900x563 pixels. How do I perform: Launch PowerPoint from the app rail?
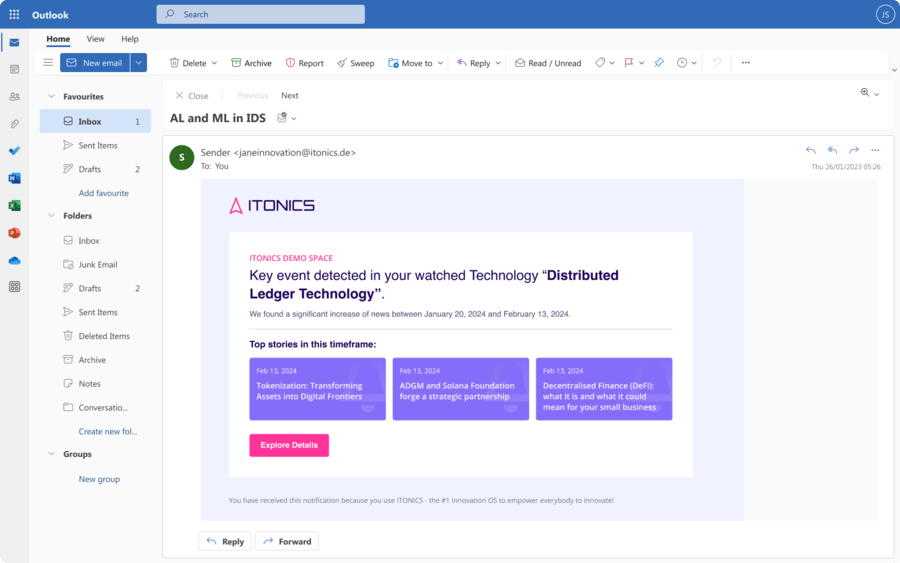click(14, 233)
